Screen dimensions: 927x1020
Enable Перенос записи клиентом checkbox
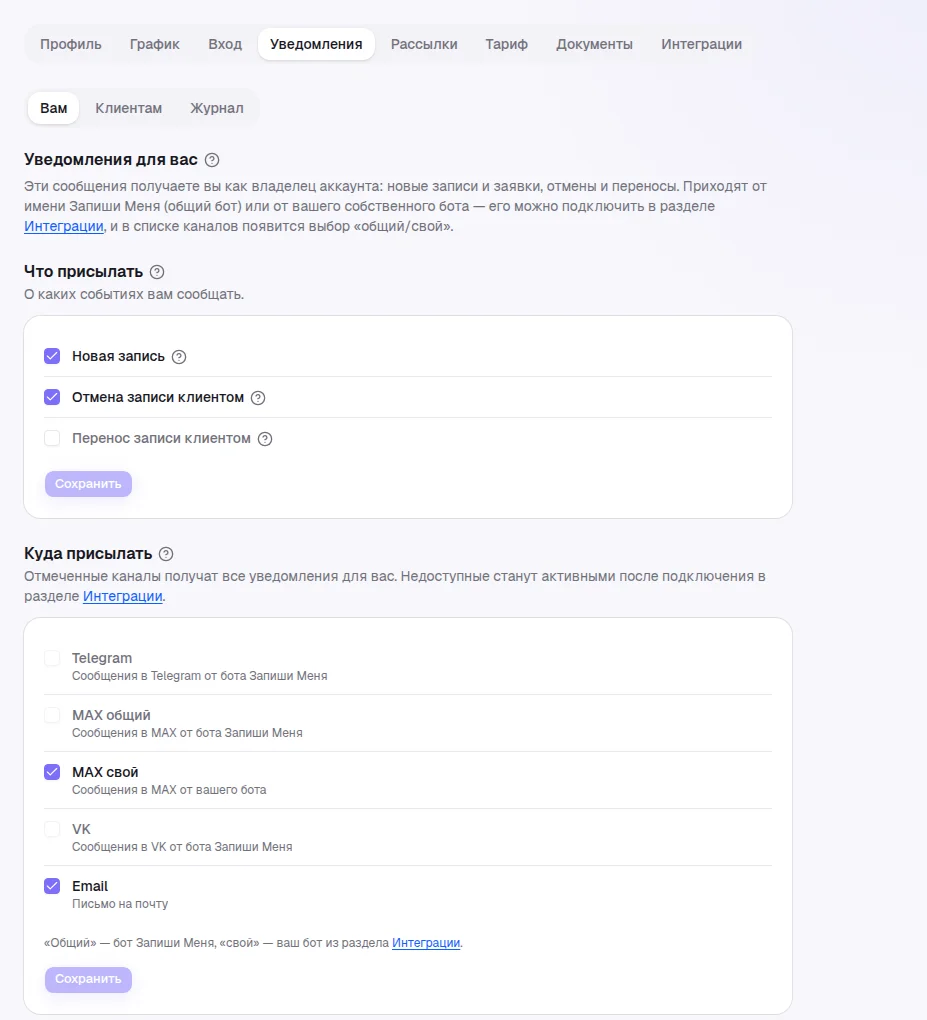point(52,438)
